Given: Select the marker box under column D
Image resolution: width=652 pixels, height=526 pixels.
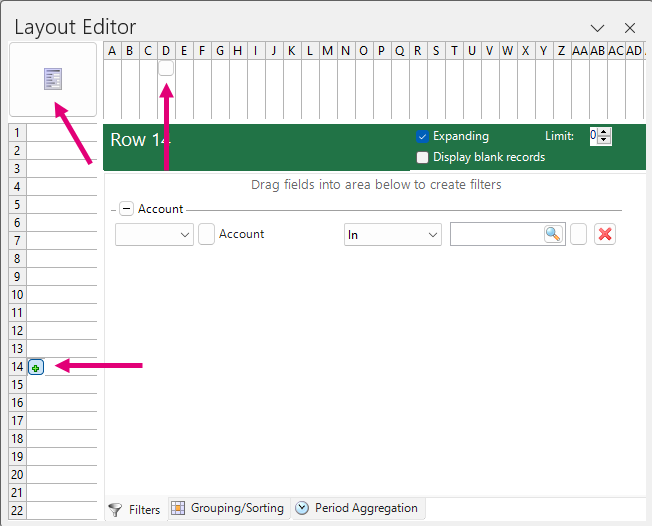Looking at the screenshot, I should point(166,68).
